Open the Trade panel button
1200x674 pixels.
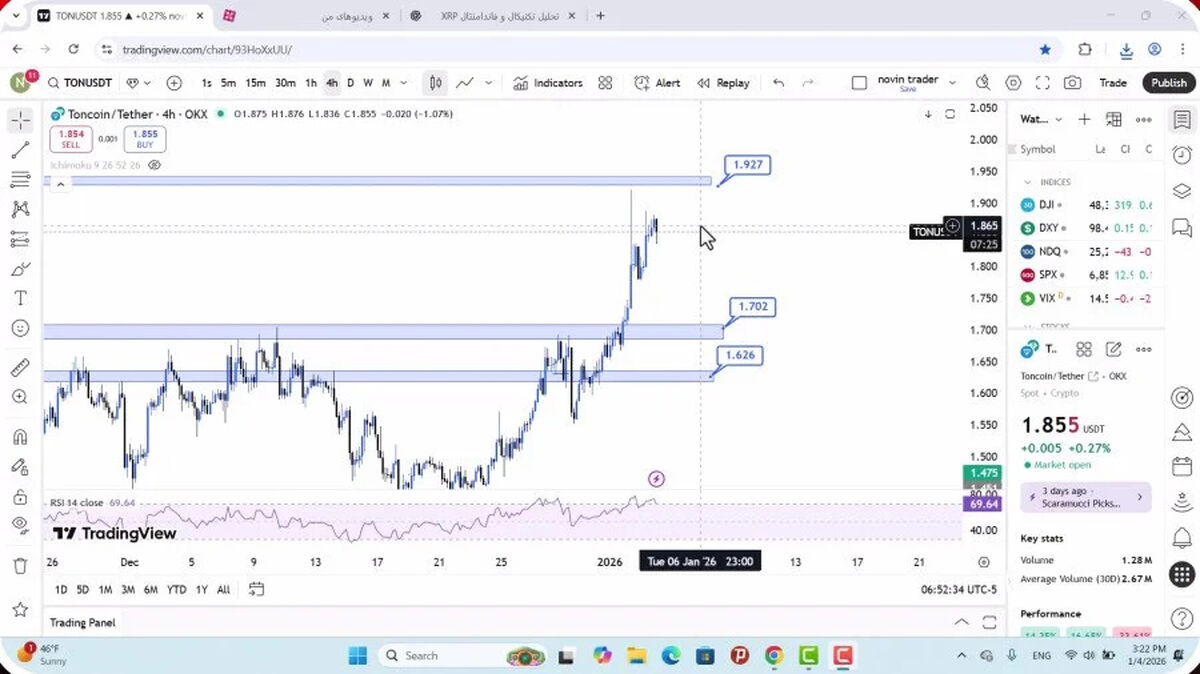click(1113, 83)
